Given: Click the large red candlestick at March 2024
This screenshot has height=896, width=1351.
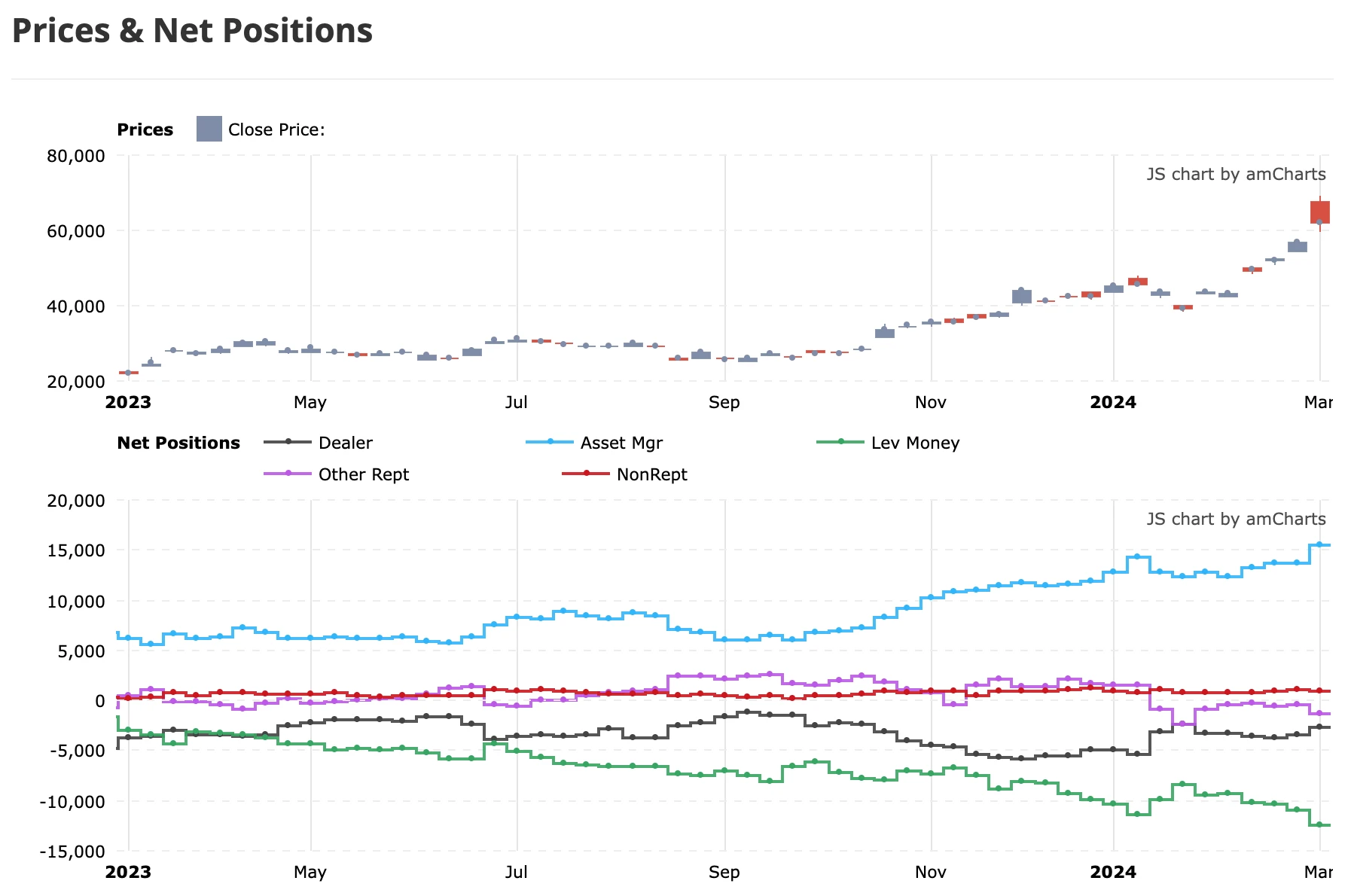Looking at the screenshot, I should pos(1320,212).
